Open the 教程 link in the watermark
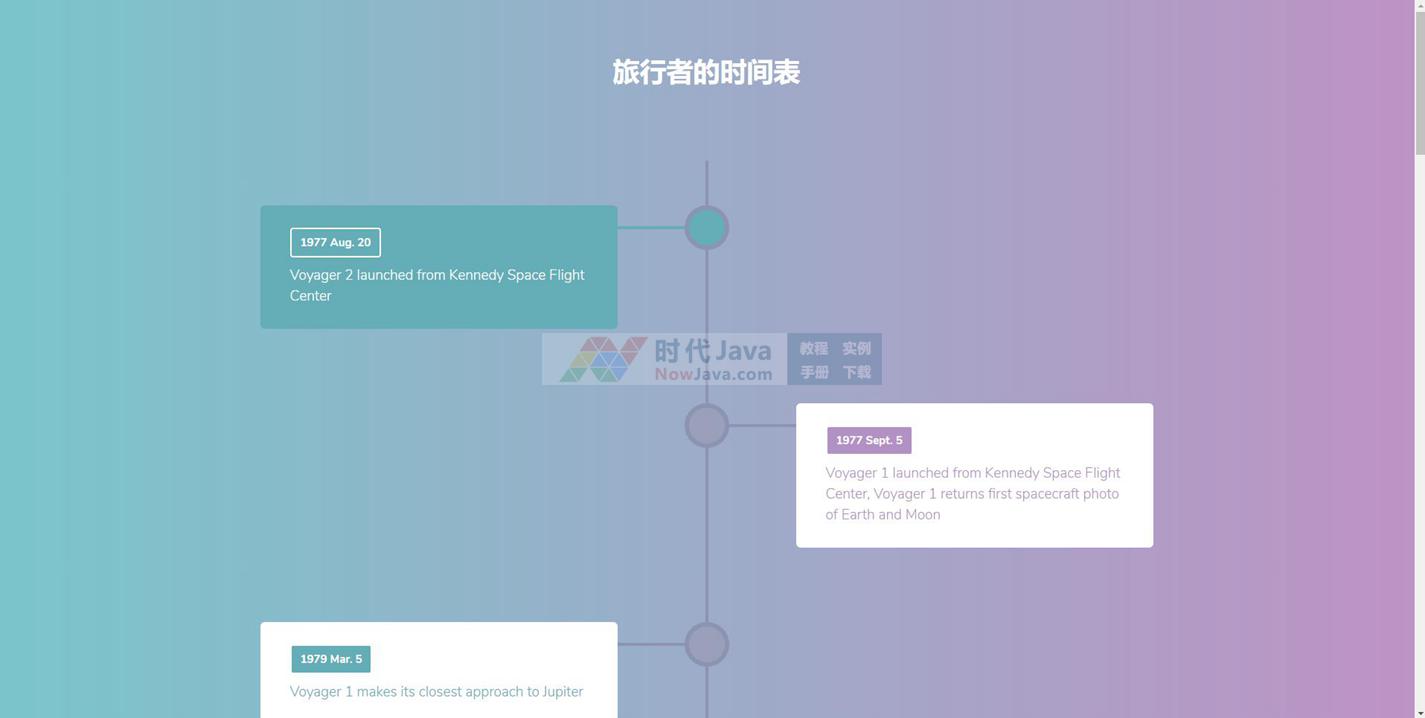Viewport: 1425px width, 718px height. [813, 348]
